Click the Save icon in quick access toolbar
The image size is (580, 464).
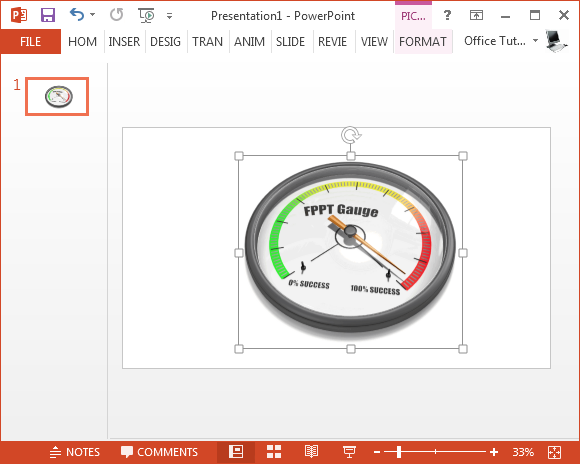48,15
